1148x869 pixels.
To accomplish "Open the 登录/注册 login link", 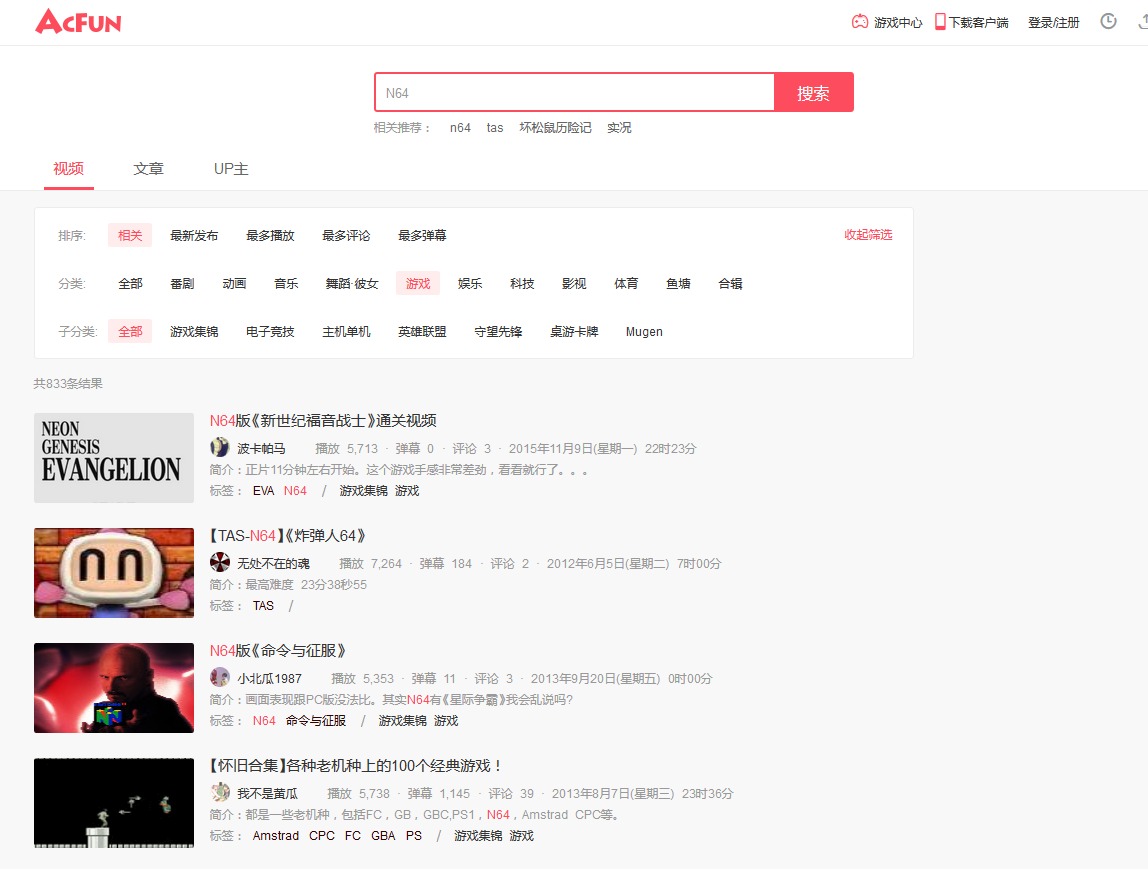I will point(1054,23).
